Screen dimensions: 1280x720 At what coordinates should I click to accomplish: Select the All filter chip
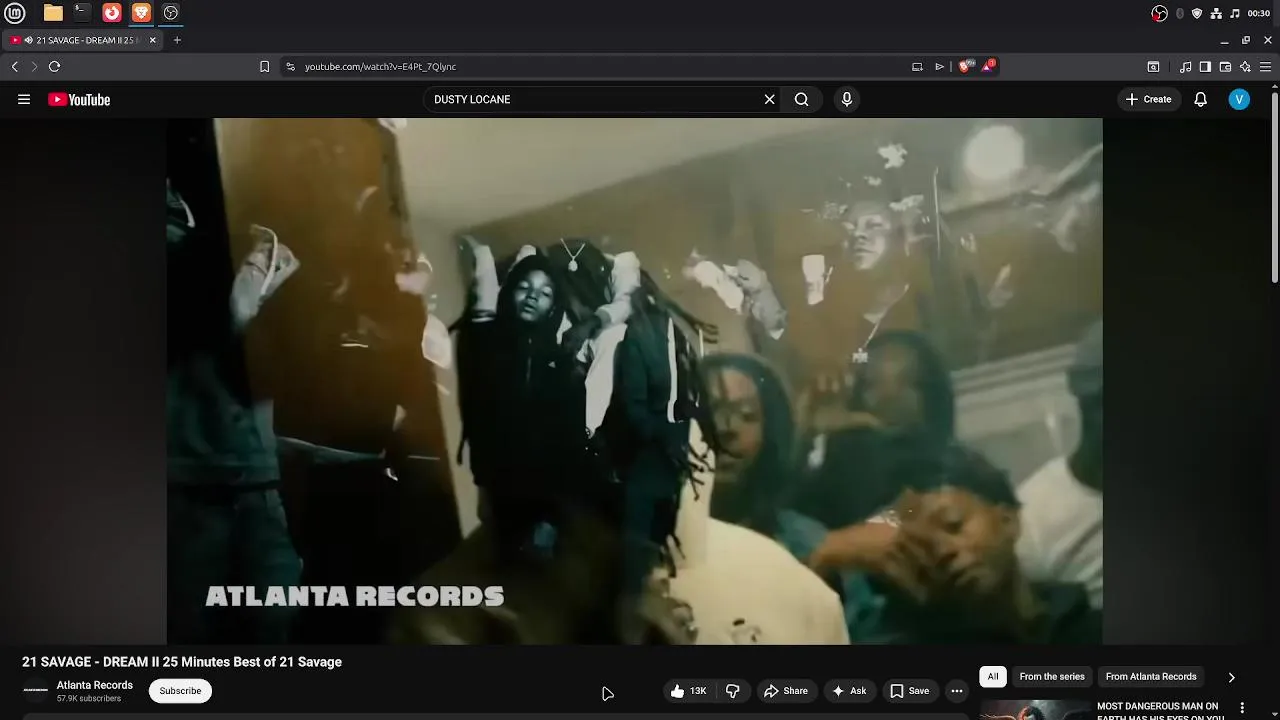[x=992, y=677]
